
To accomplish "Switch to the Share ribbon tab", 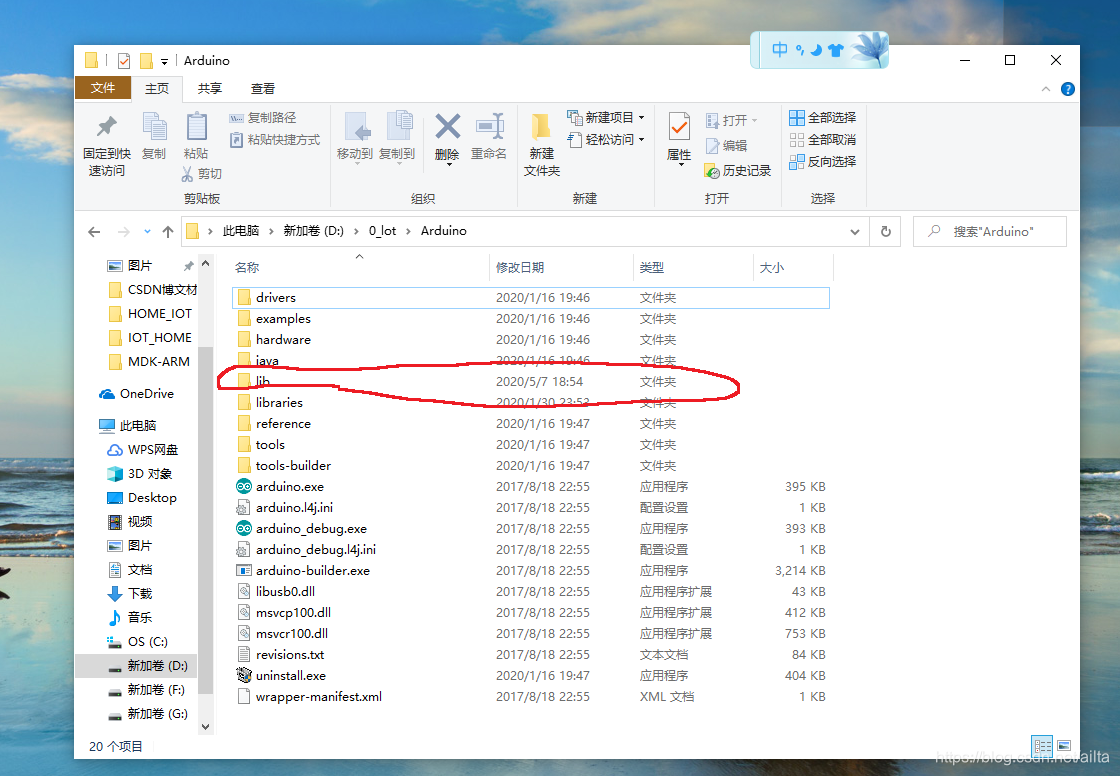I will [x=210, y=88].
